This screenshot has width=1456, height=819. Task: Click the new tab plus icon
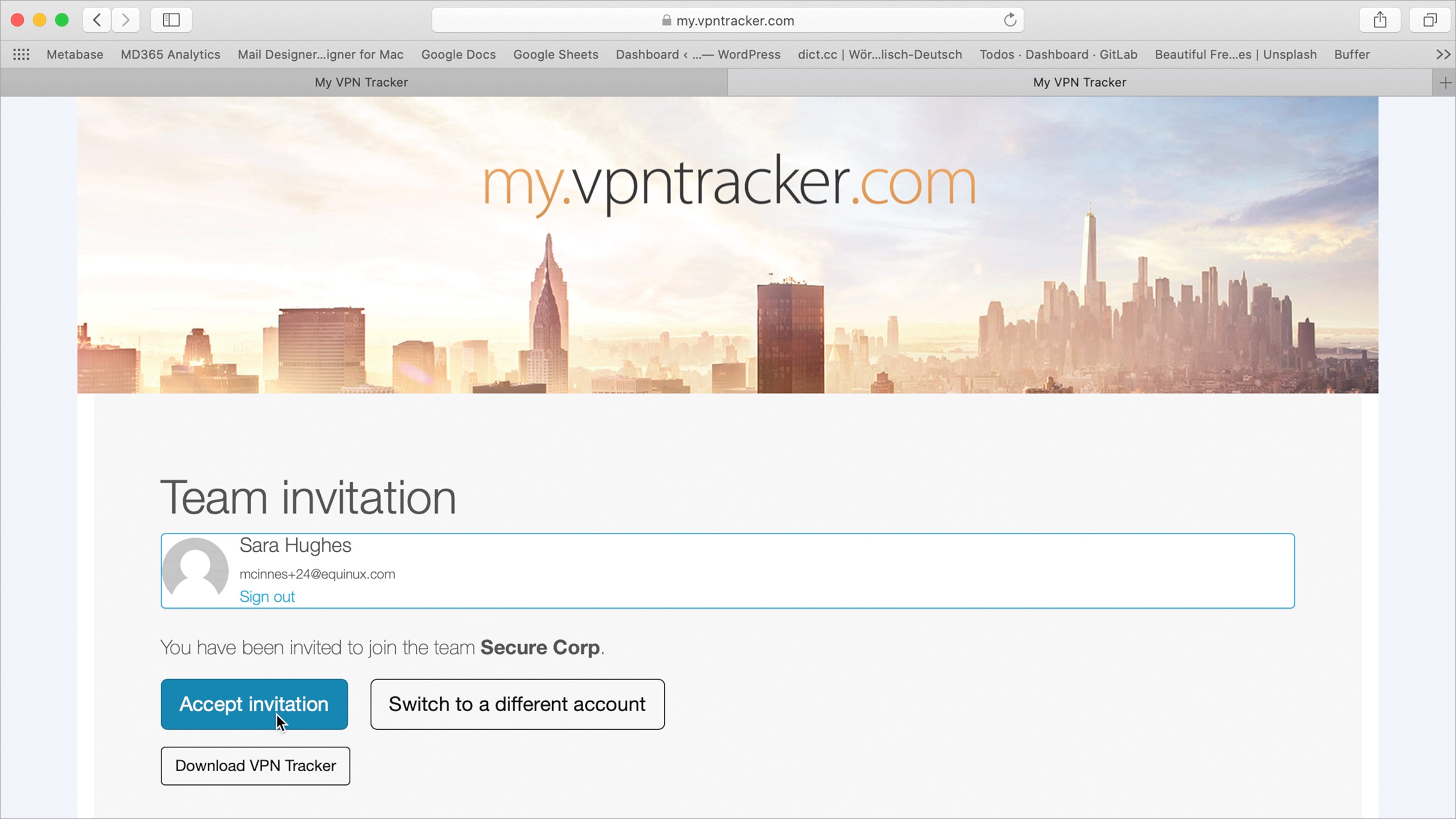tap(1445, 83)
